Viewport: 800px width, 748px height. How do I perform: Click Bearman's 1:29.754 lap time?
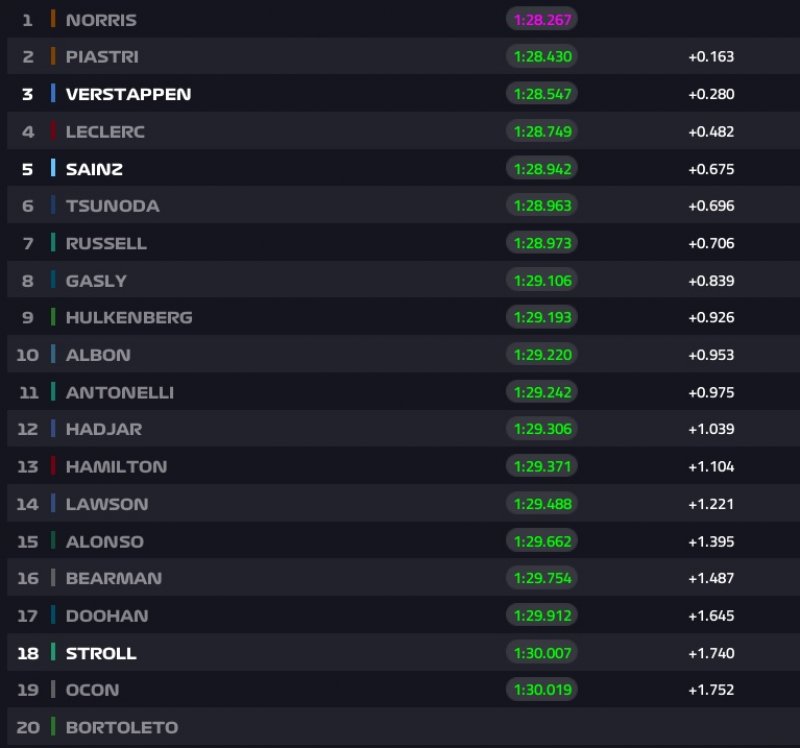click(541, 578)
